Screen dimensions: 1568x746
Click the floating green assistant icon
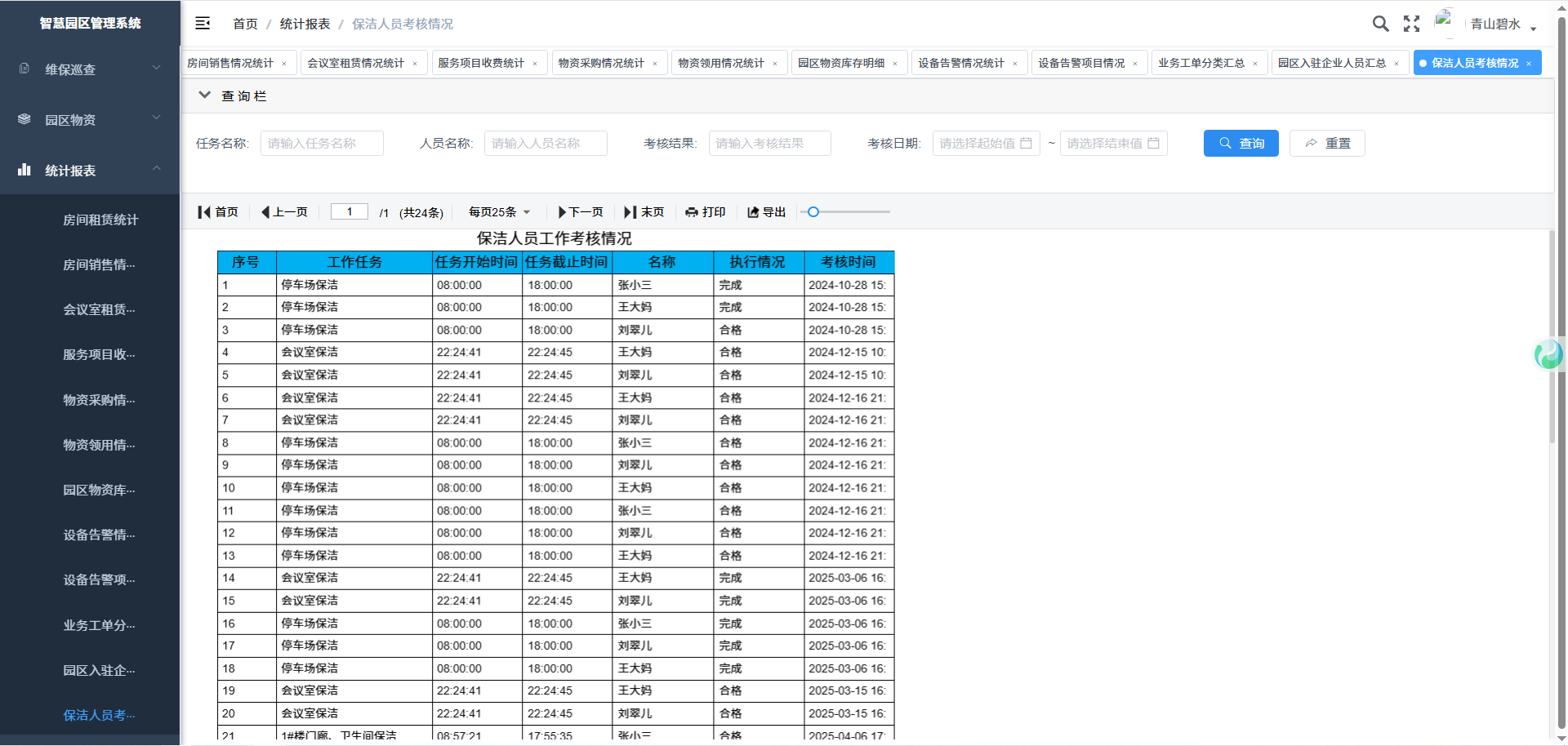tap(1548, 354)
